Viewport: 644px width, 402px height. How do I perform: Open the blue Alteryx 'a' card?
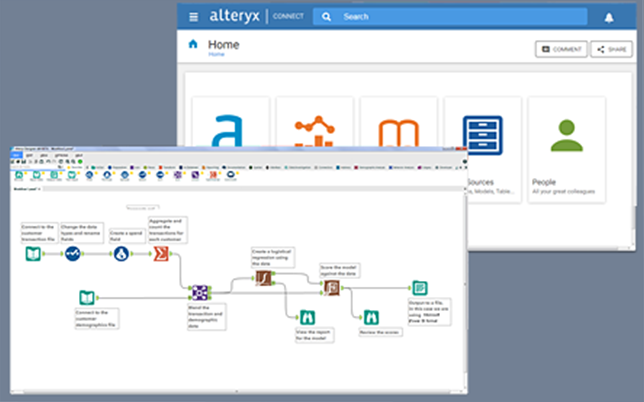click(x=230, y=123)
